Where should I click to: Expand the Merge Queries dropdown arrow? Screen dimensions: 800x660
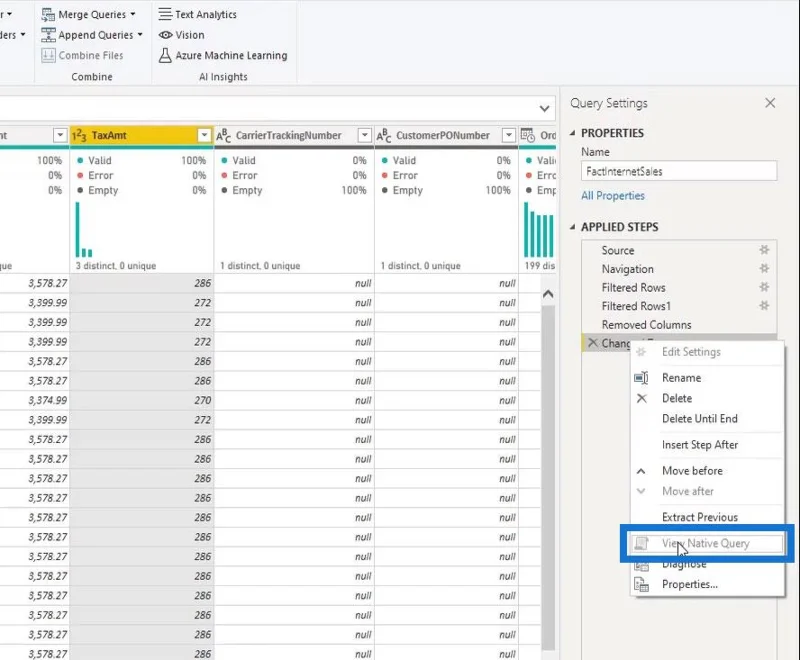coord(133,14)
